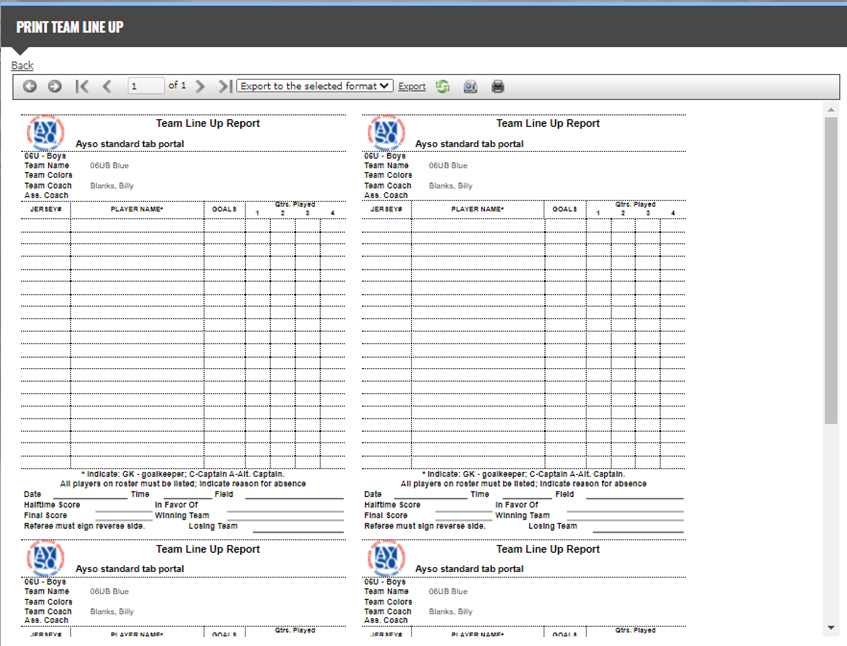Viewport: 847px width, 646px height.
Task: Go to the previous report page
Action: coord(107,87)
